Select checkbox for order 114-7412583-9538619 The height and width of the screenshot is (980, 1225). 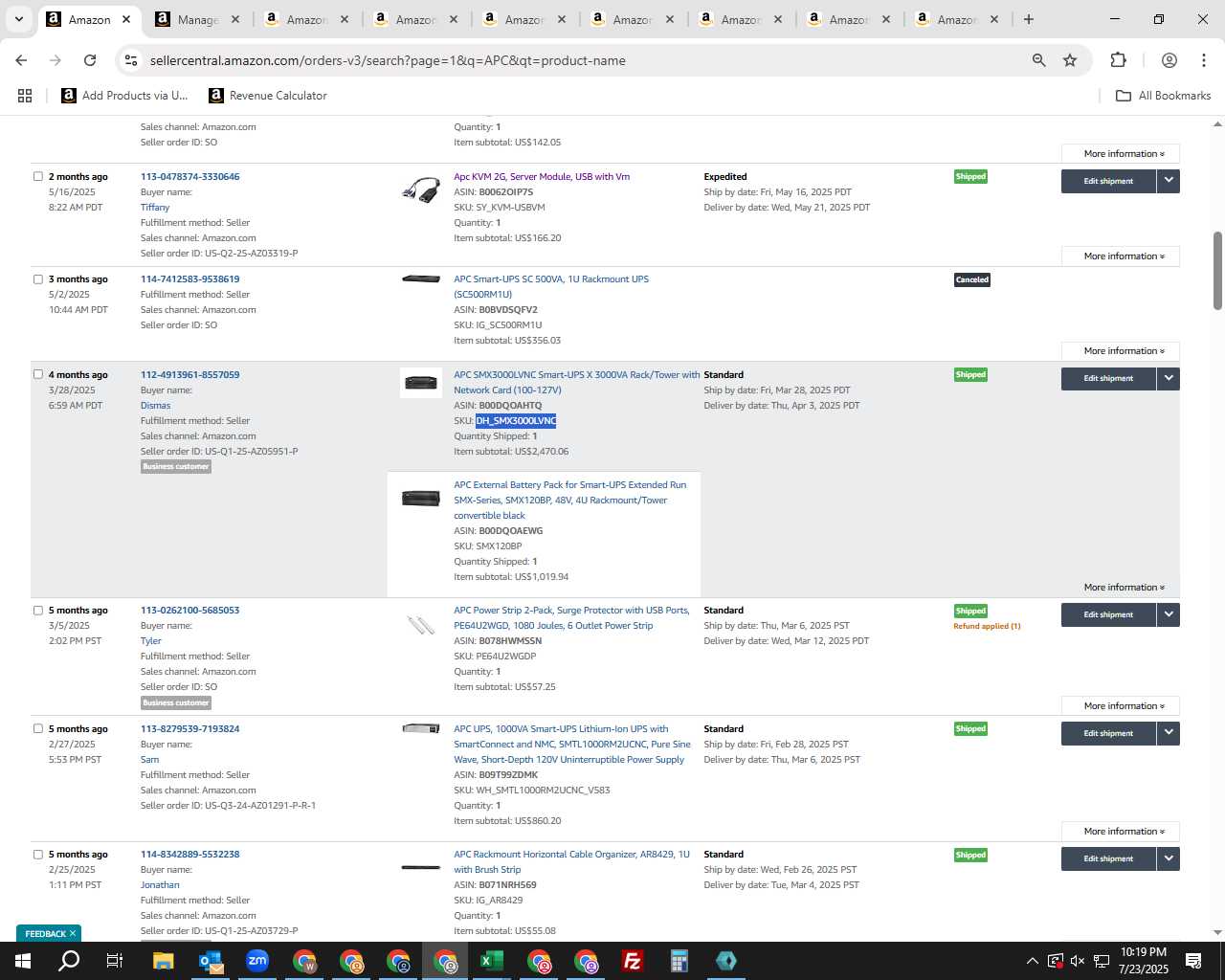click(38, 279)
